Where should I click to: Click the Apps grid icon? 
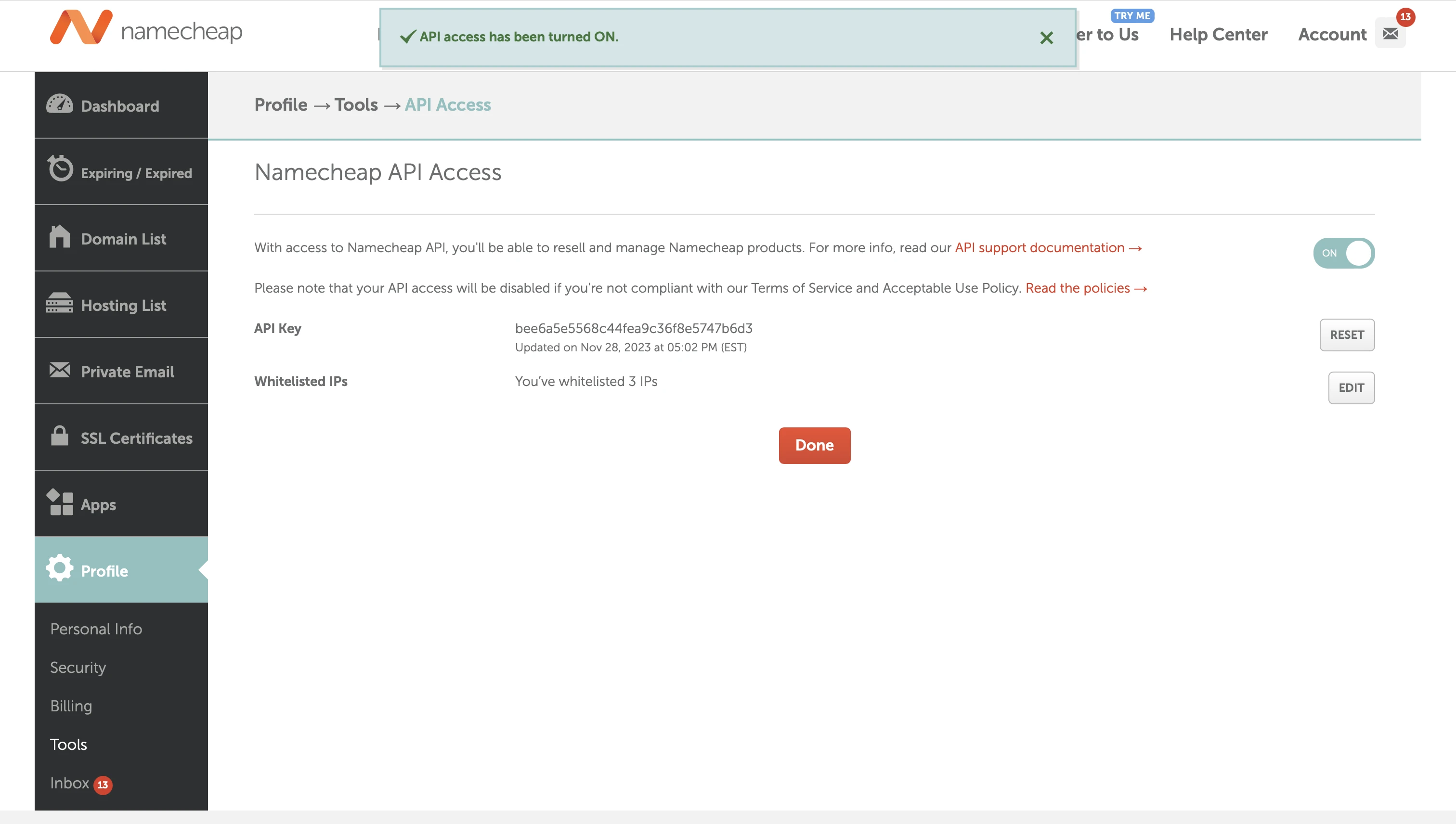click(x=59, y=502)
